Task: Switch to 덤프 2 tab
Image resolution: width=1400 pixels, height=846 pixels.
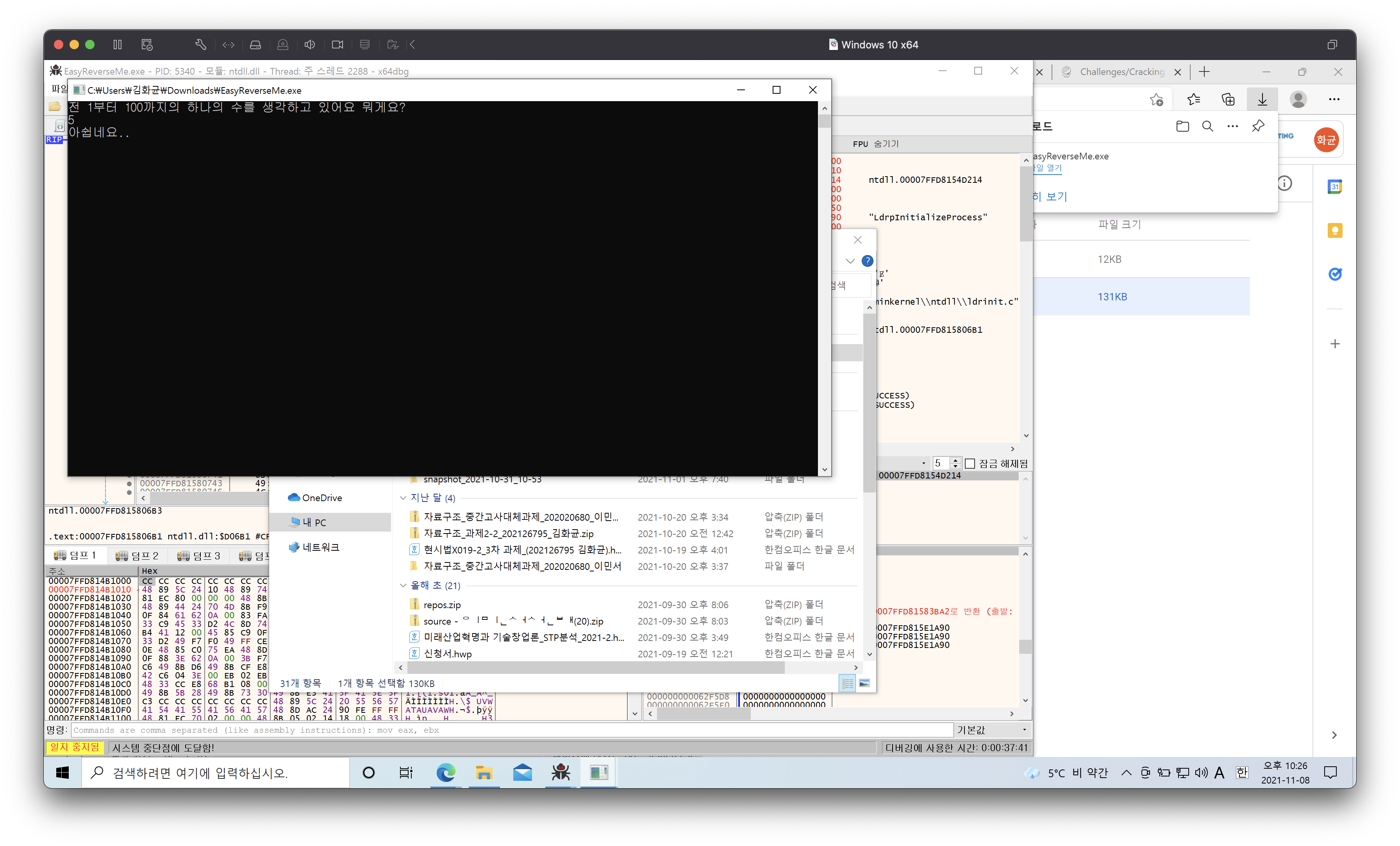Action: click(137, 556)
